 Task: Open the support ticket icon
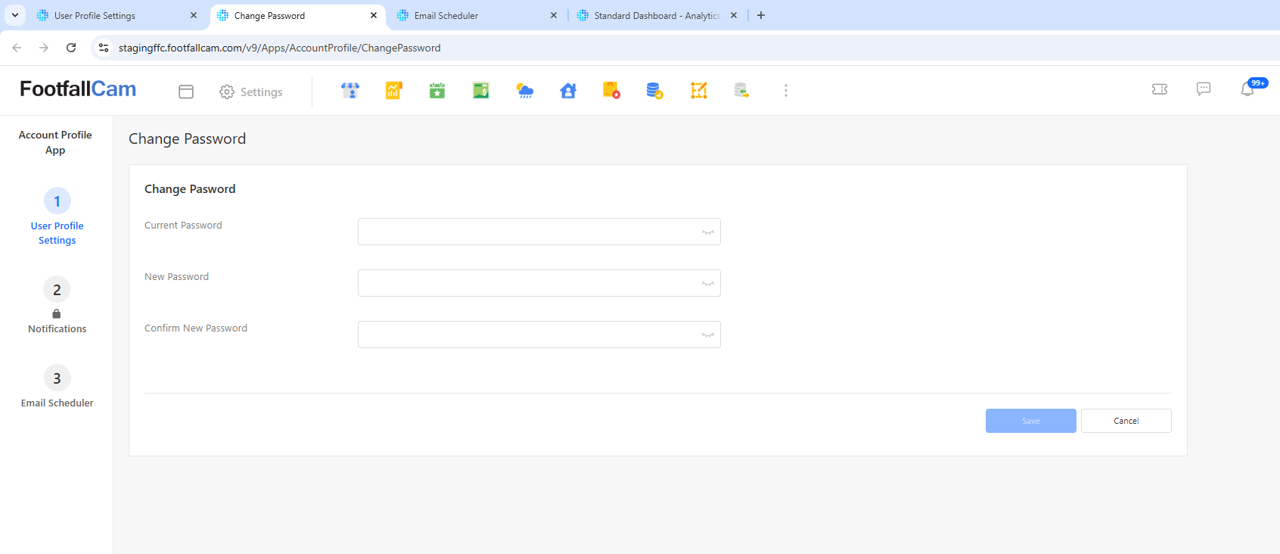(x=1160, y=89)
